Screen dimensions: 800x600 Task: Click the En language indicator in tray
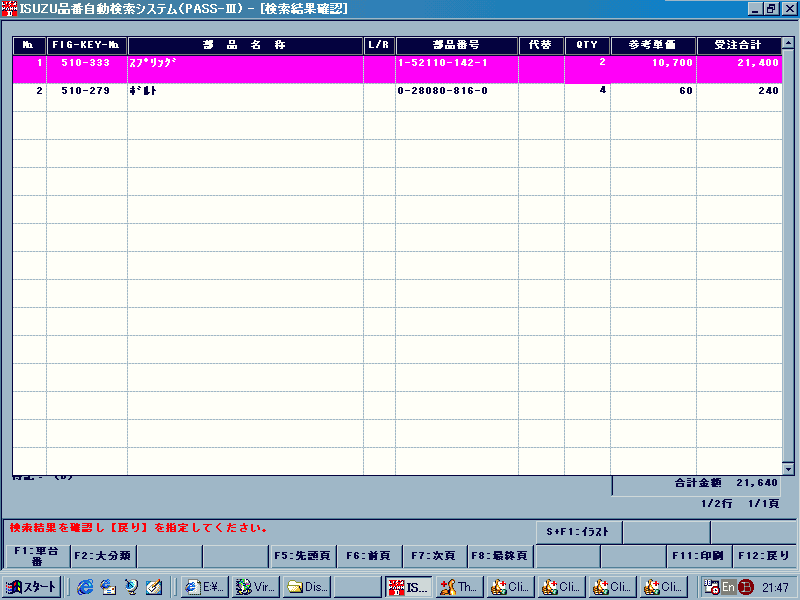tap(728, 587)
